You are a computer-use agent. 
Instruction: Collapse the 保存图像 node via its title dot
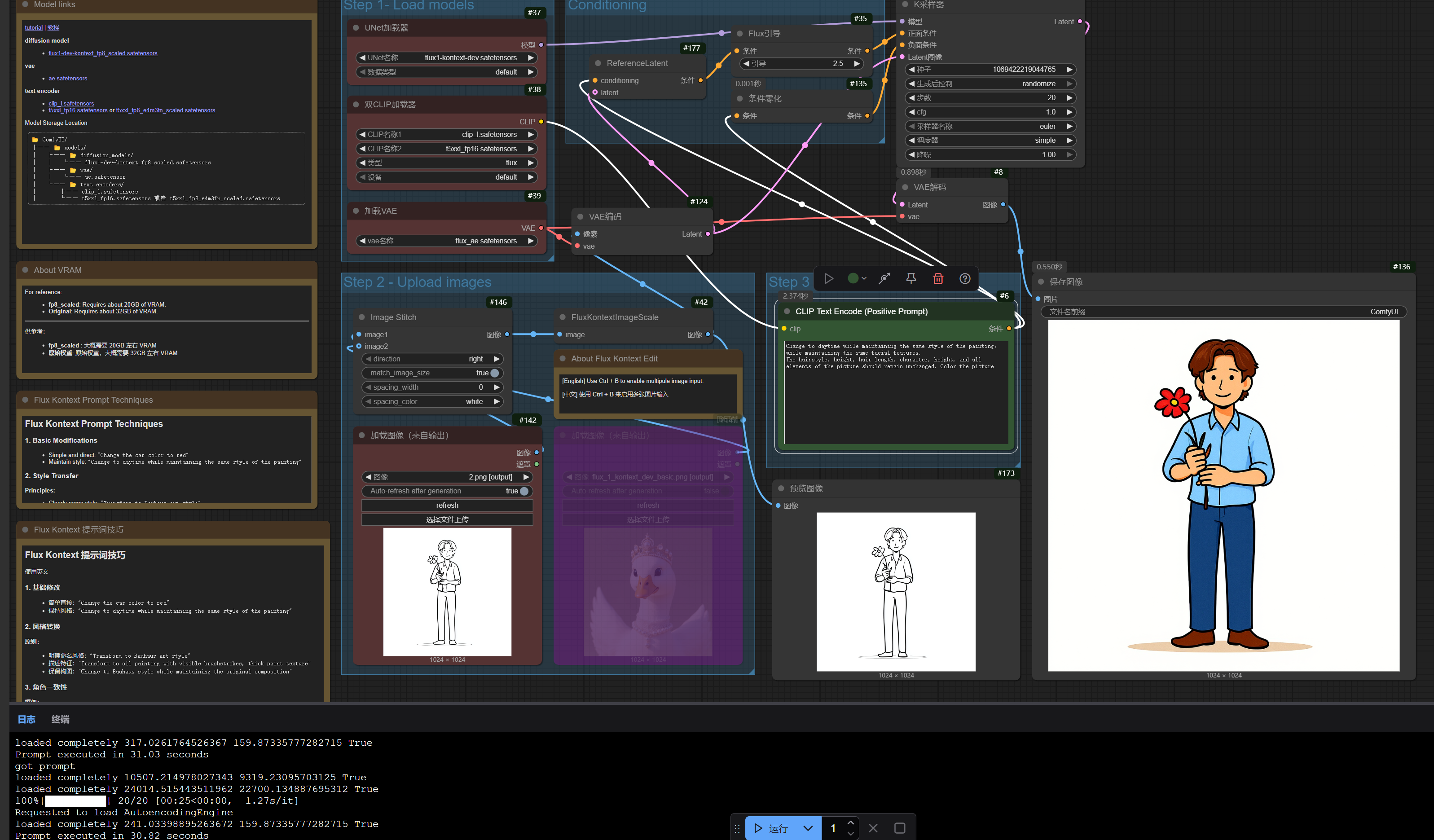coord(1041,281)
